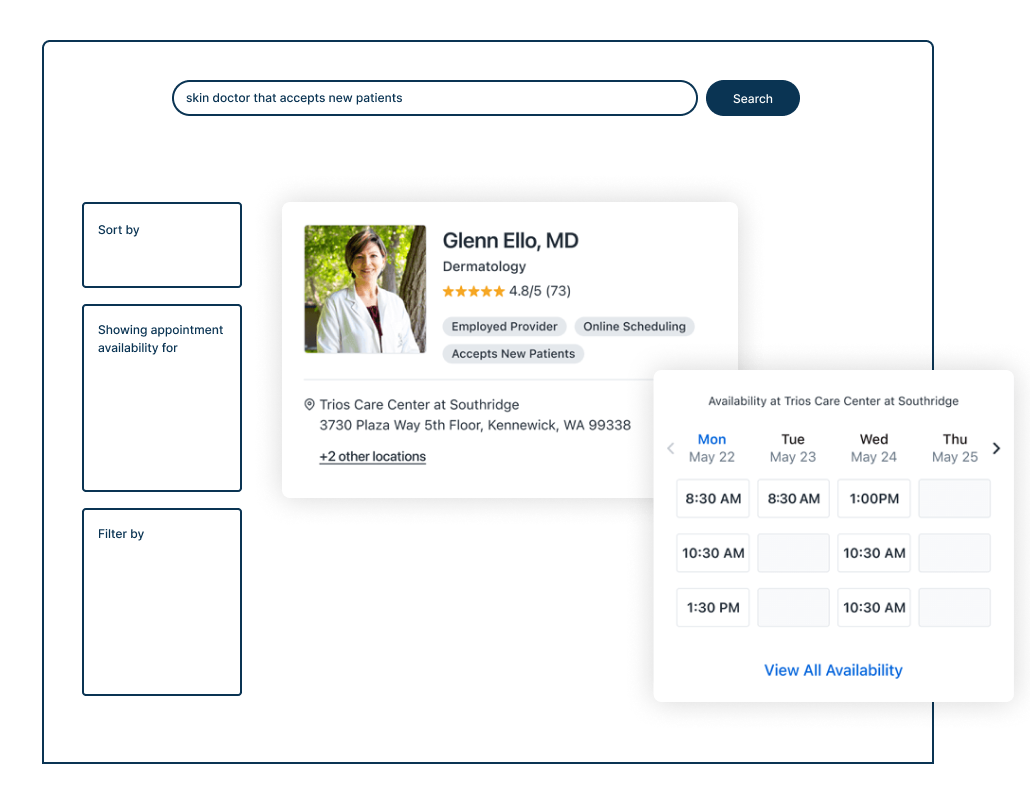Go to previous availability dates arrow
The image size is (1030, 812).
(x=671, y=448)
